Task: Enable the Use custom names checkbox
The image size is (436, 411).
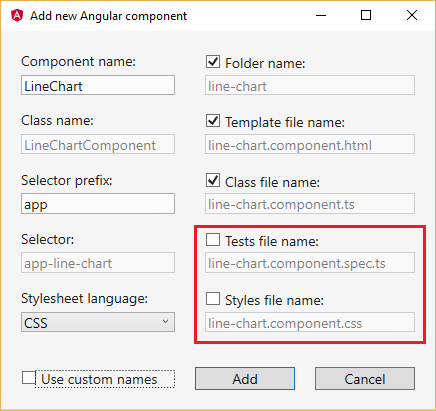Action: [x=29, y=378]
